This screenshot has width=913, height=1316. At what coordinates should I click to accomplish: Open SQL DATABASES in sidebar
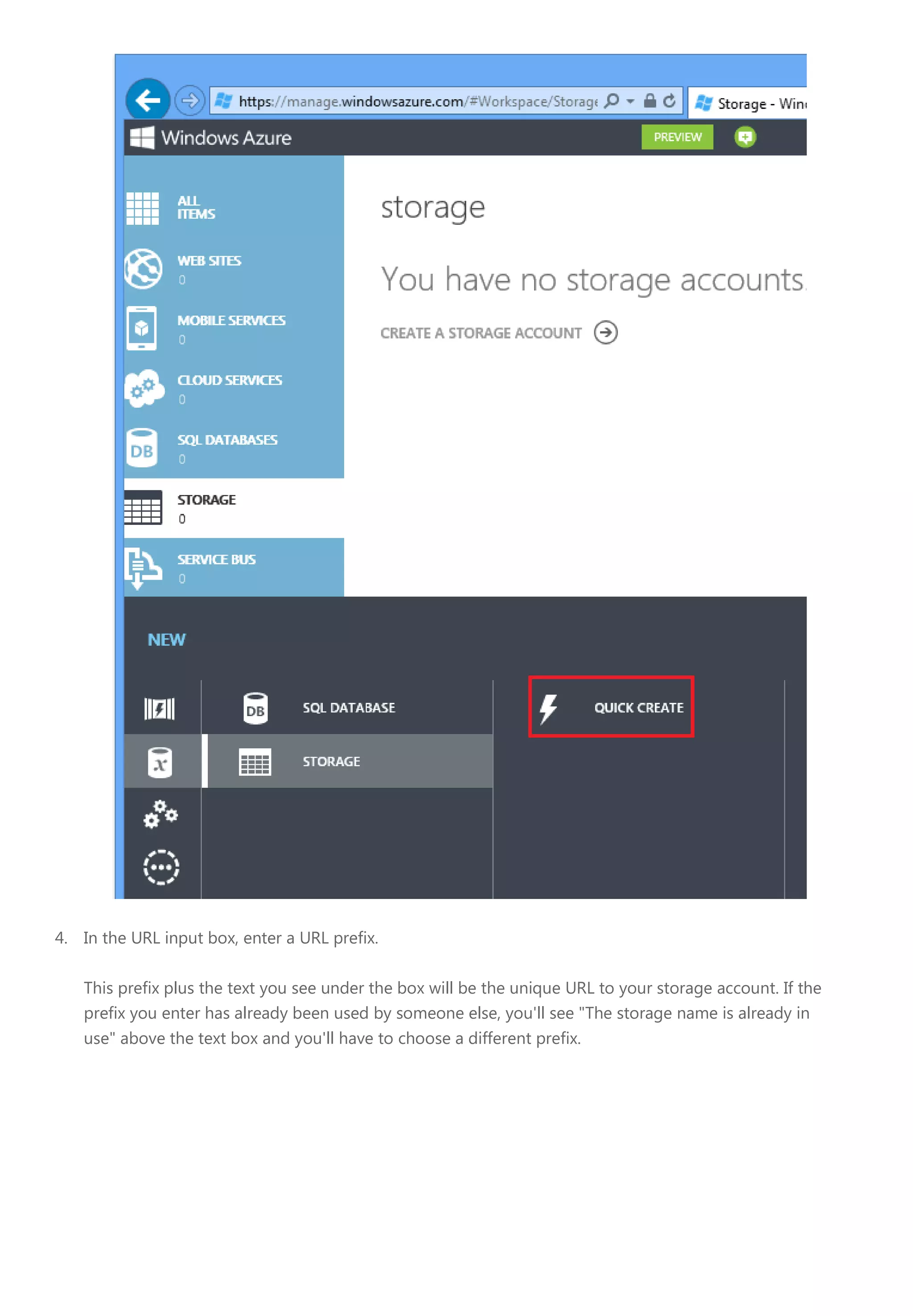coord(234,448)
